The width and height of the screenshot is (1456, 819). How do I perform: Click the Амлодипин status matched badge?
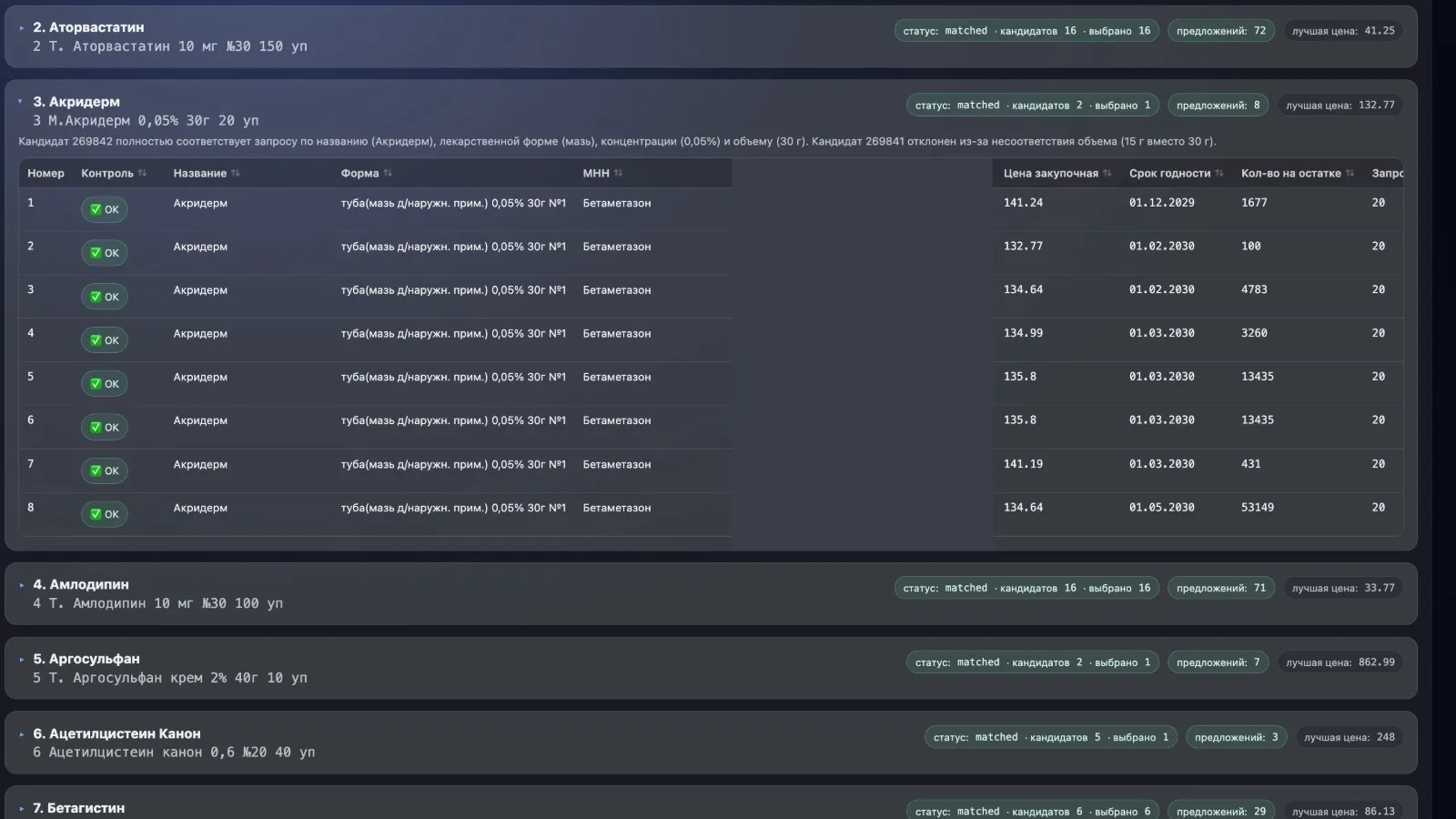tap(1026, 588)
